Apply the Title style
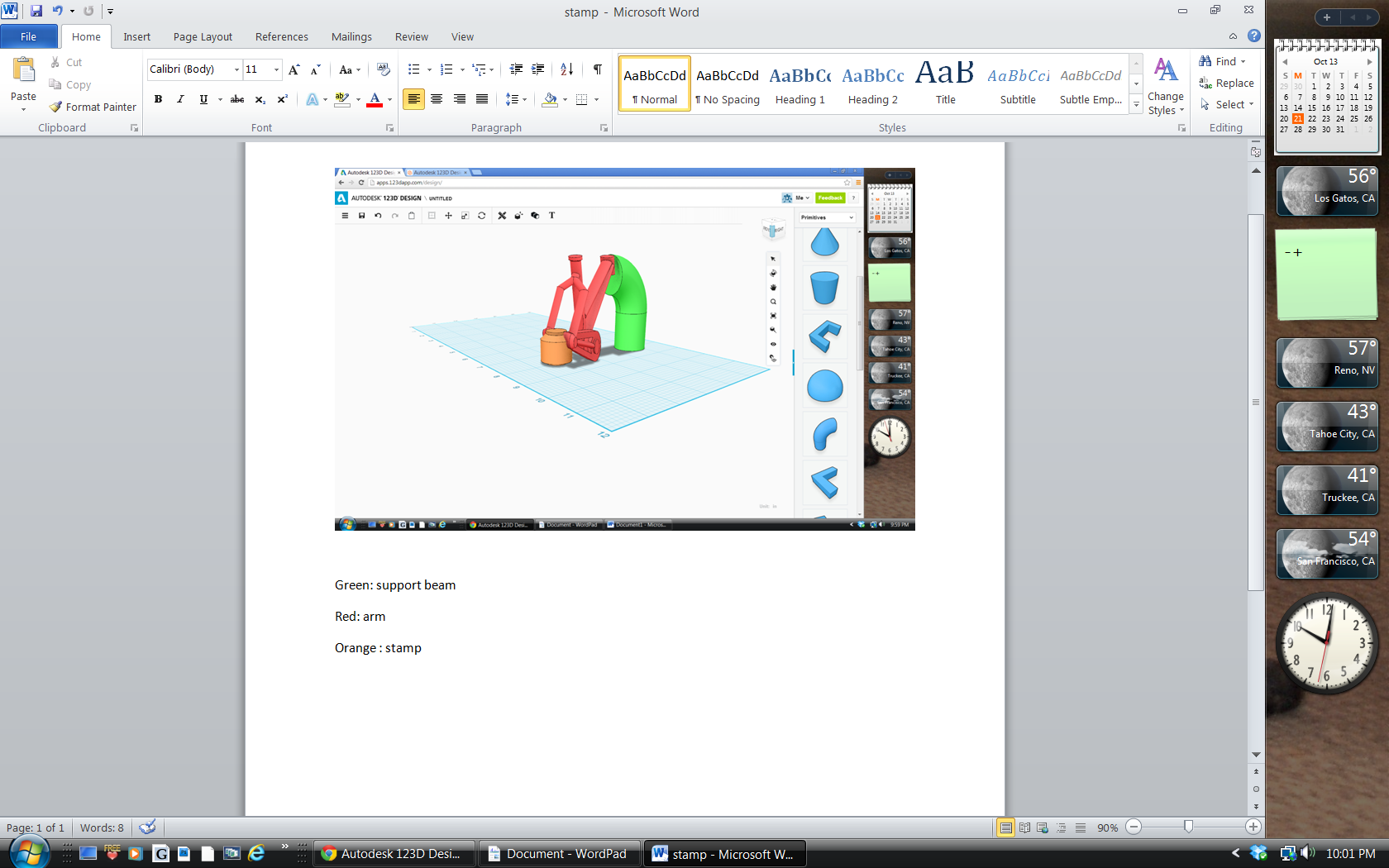Viewport: 1389px width, 868px height. pyautogui.click(x=945, y=84)
